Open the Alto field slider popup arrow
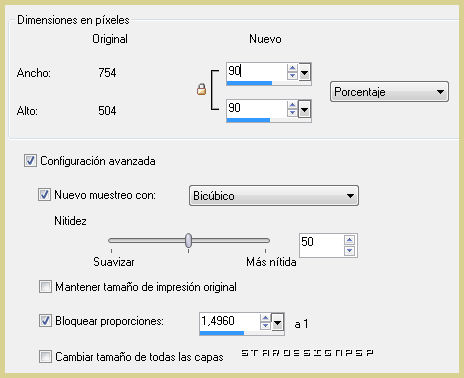 click(304, 109)
